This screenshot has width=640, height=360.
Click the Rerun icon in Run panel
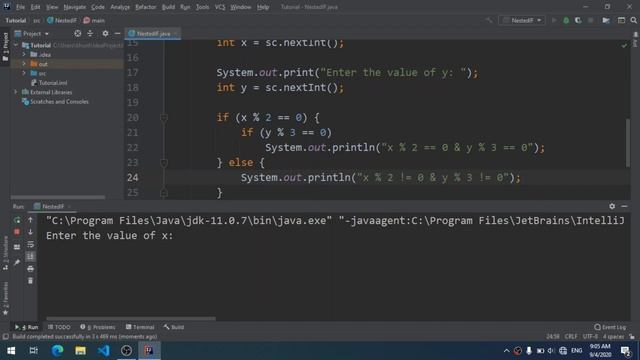tap(17, 220)
